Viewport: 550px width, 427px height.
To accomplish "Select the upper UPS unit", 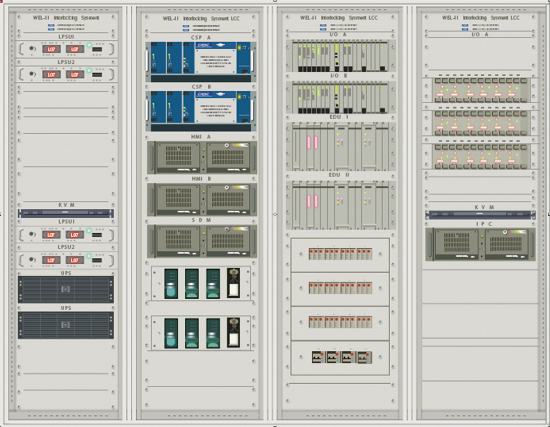I will tap(66, 289).
